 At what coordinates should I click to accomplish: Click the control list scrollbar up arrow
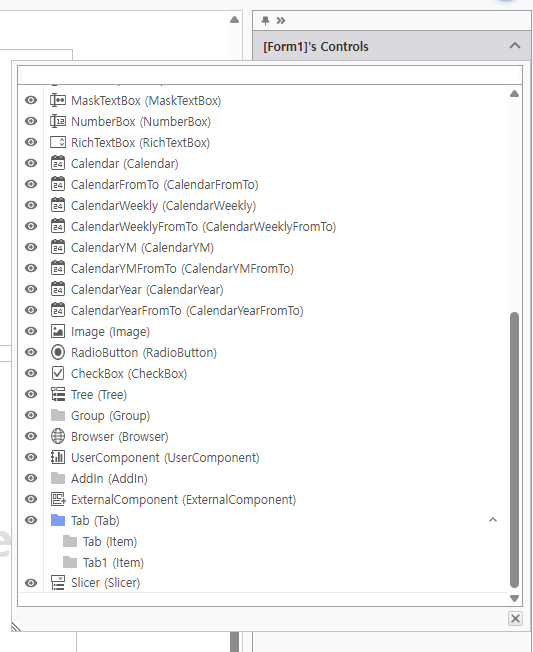(514, 94)
